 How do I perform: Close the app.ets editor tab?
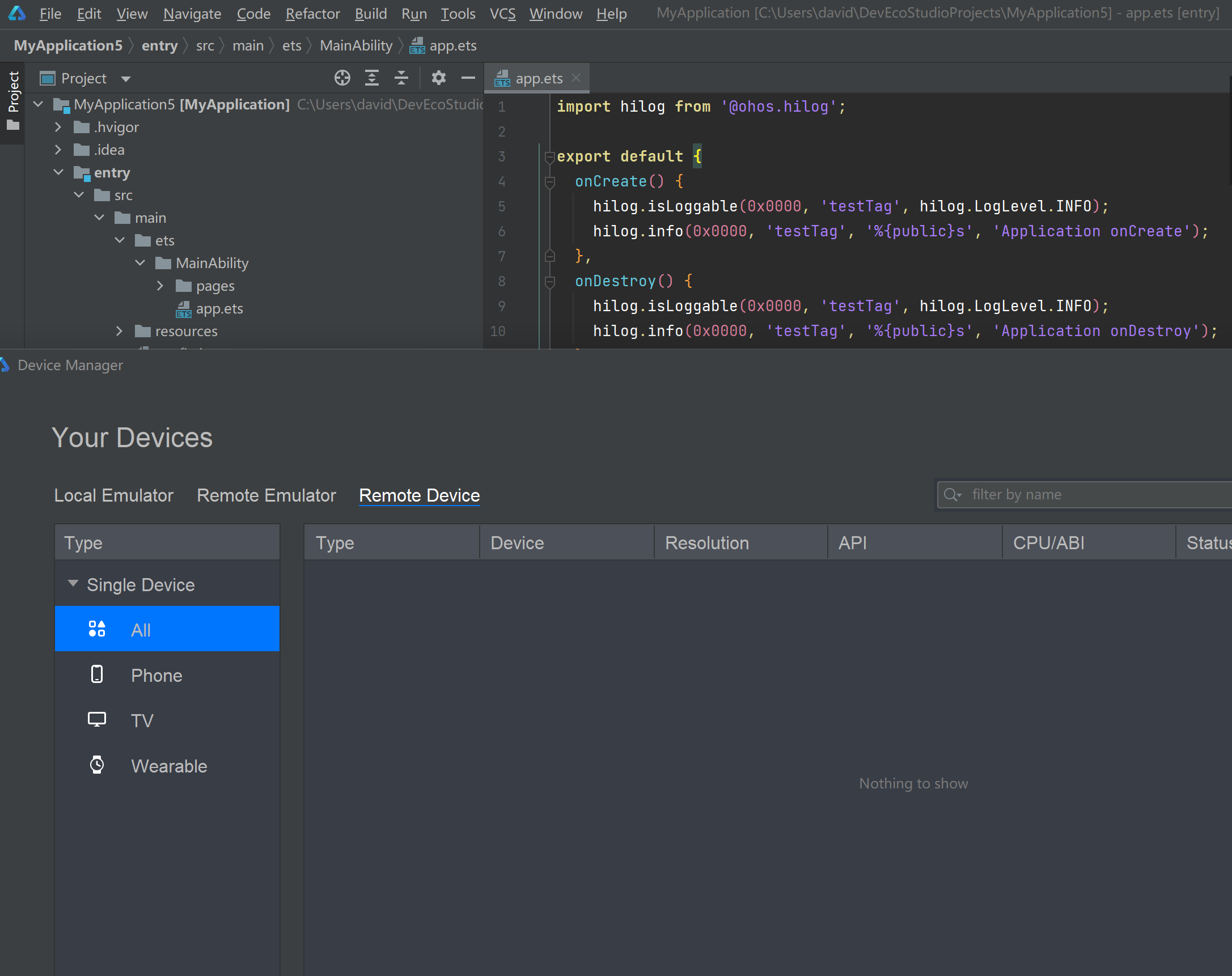pyautogui.click(x=576, y=78)
